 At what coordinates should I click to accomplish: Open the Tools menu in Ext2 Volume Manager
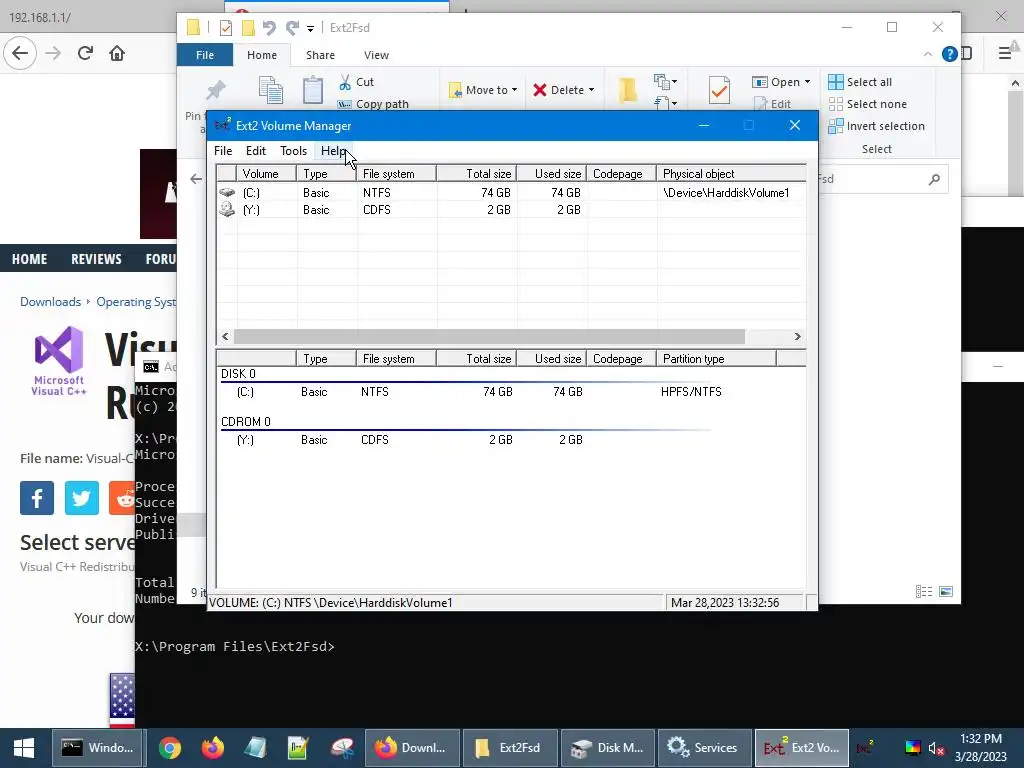pos(293,151)
